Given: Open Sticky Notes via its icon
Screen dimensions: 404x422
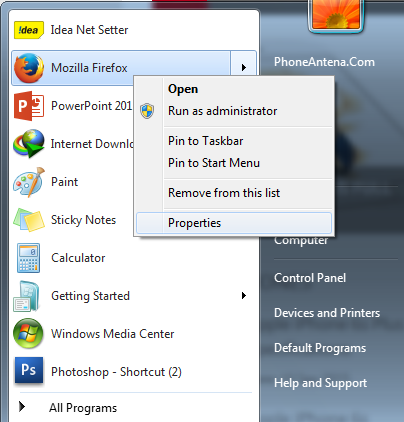Looking at the screenshot, I should pyautogui.click(x=29, y=220).
